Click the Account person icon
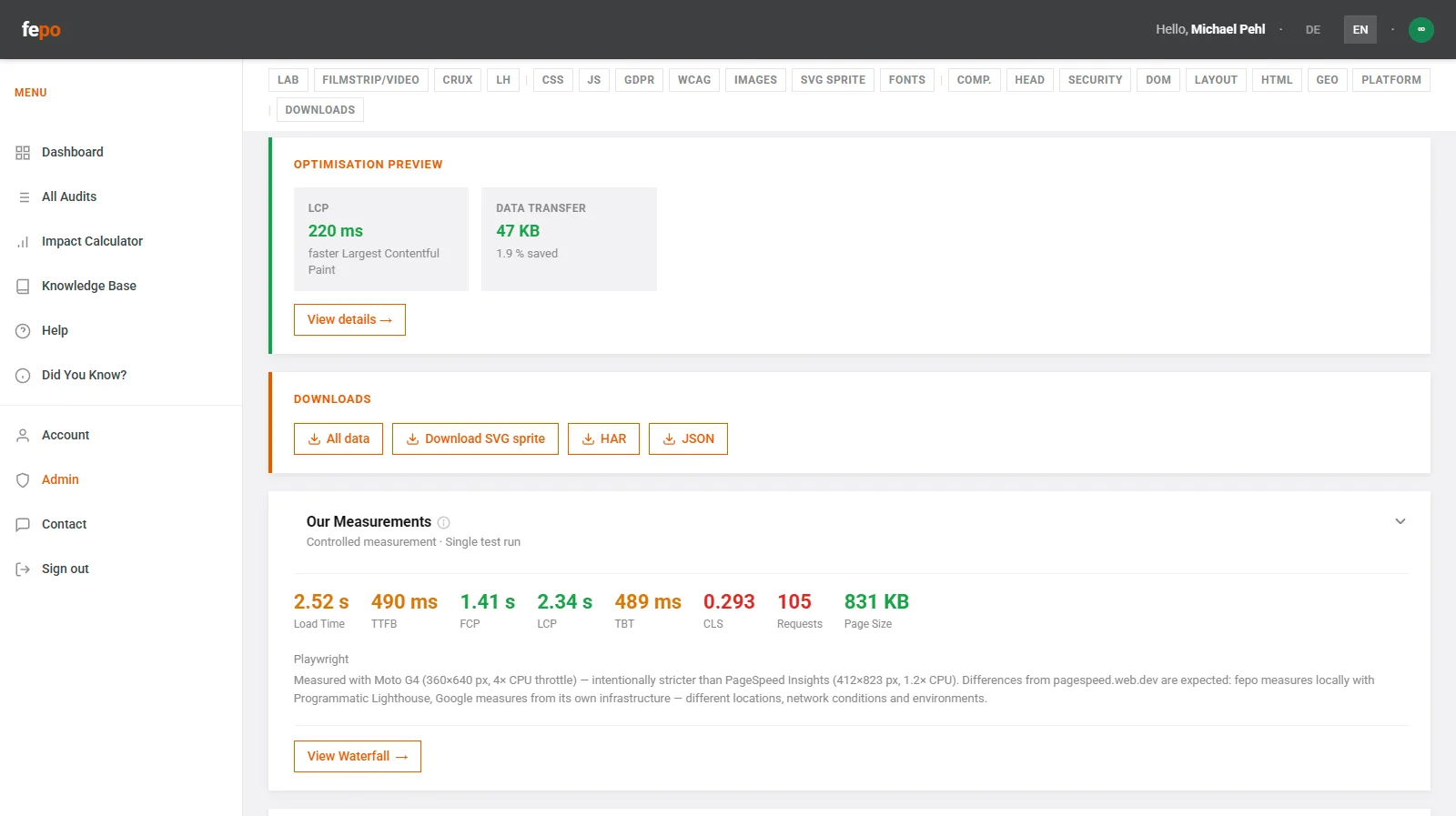 23,436
